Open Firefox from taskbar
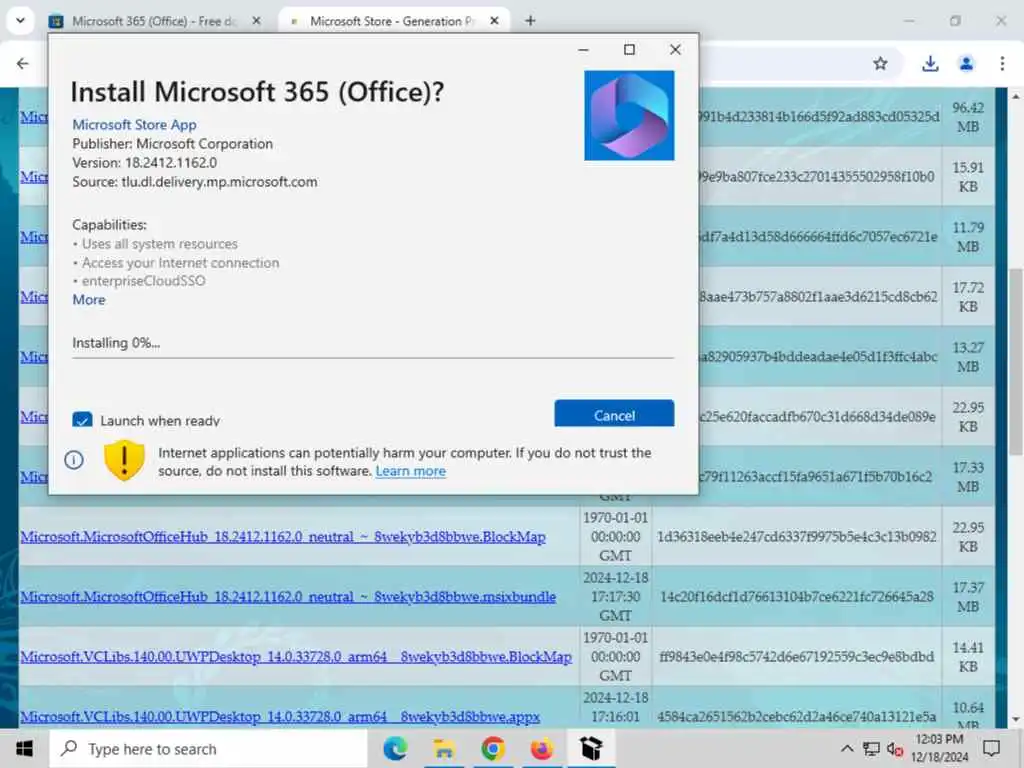 [x=541, y=748]
